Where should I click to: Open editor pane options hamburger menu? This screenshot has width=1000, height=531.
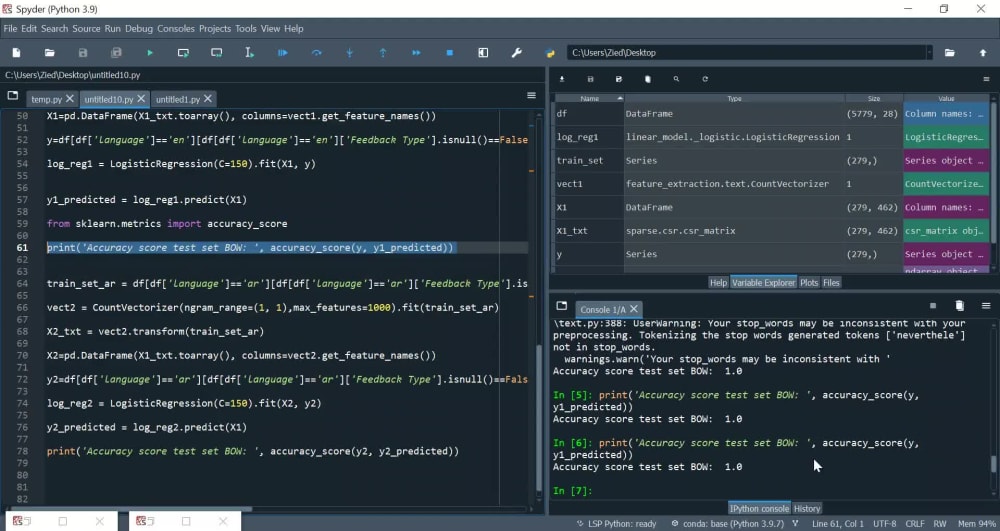coord(531,96)
